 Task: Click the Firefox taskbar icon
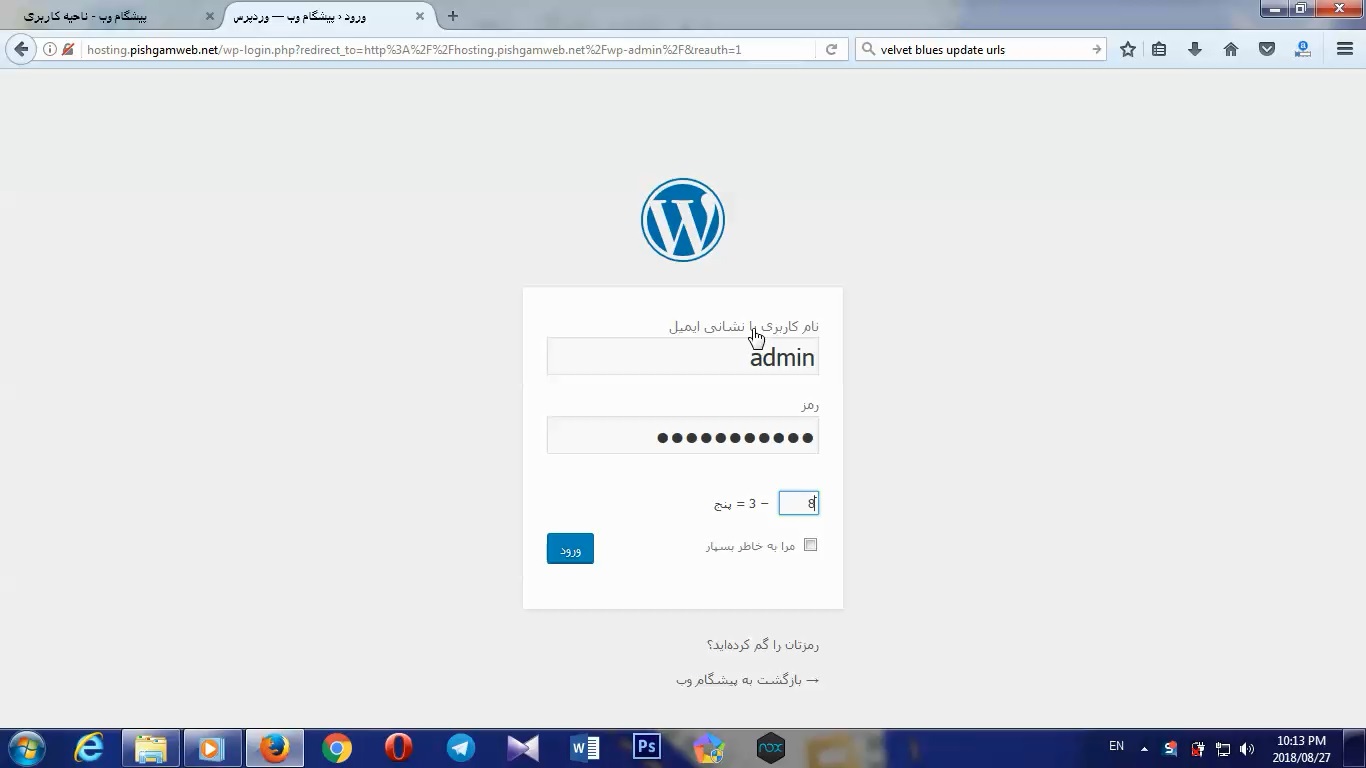[x=274, y=748]
